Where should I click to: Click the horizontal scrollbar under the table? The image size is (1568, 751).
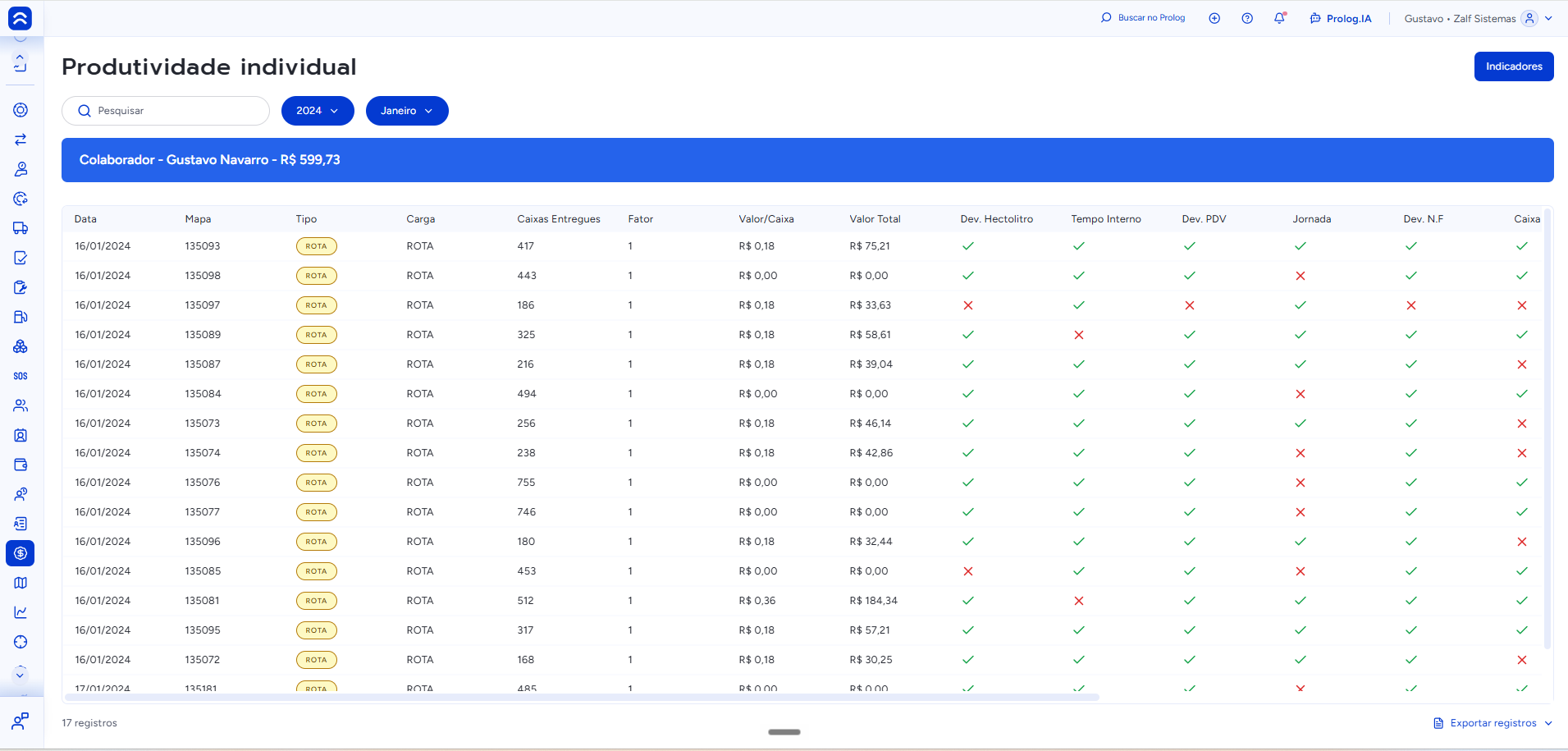[x=582, y=698]
